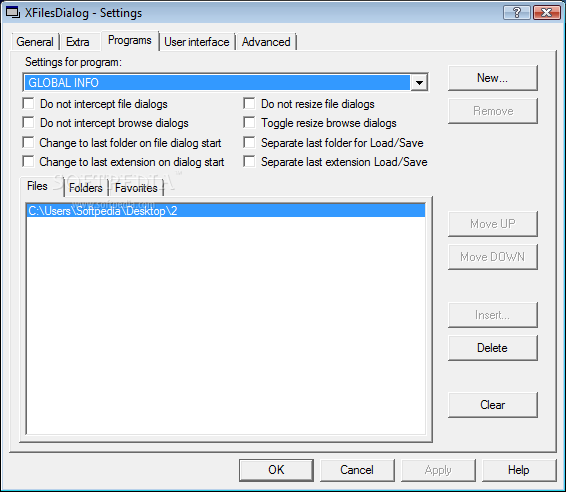The image size is (566, 492).
Task: Open the Favorites sub-tab
Action: (x=136, y=188)
